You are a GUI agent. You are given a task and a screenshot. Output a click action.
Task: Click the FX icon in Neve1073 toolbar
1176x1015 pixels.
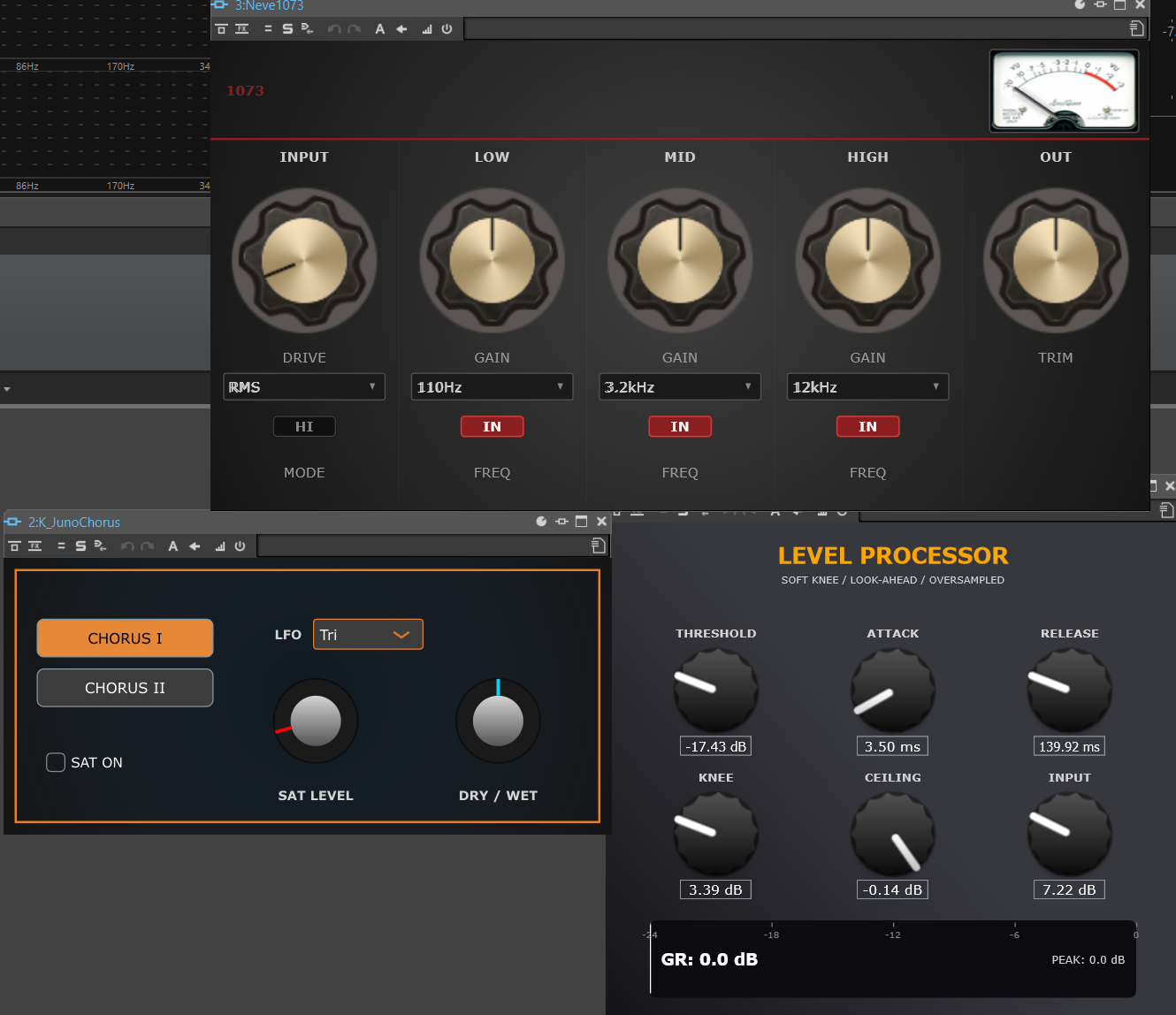tap(241, 29)
